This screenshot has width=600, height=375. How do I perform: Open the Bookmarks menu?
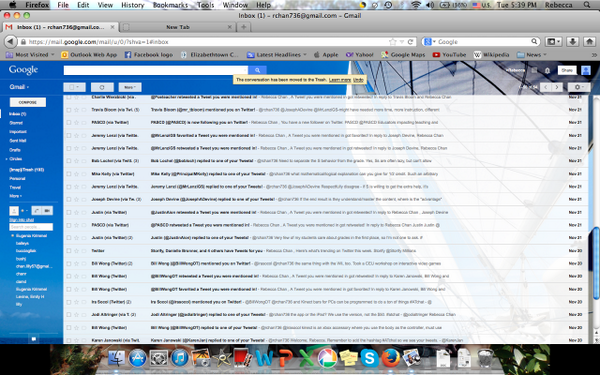pos(170,5)
